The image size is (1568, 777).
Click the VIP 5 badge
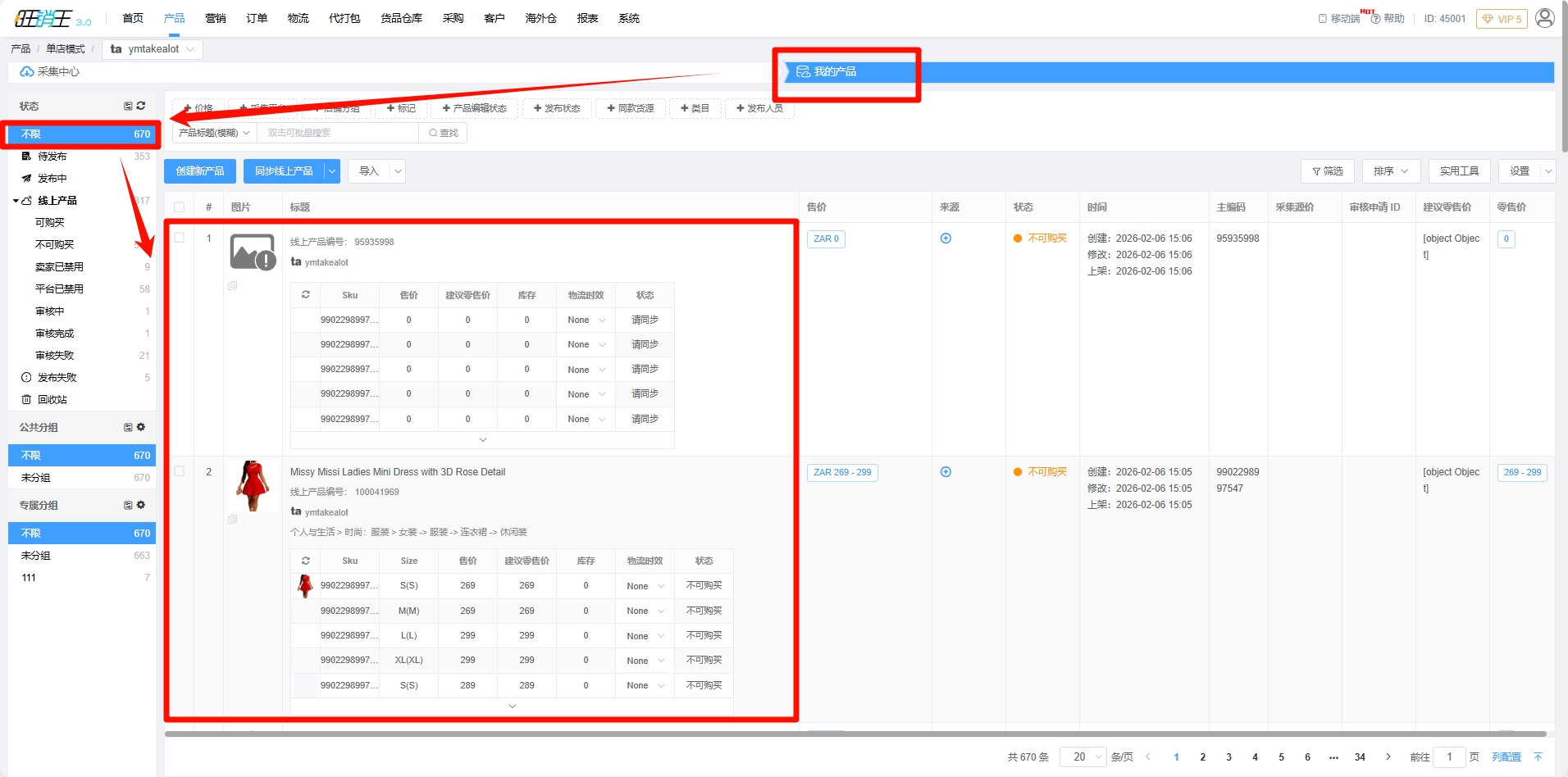click(x=1501, y=19)
